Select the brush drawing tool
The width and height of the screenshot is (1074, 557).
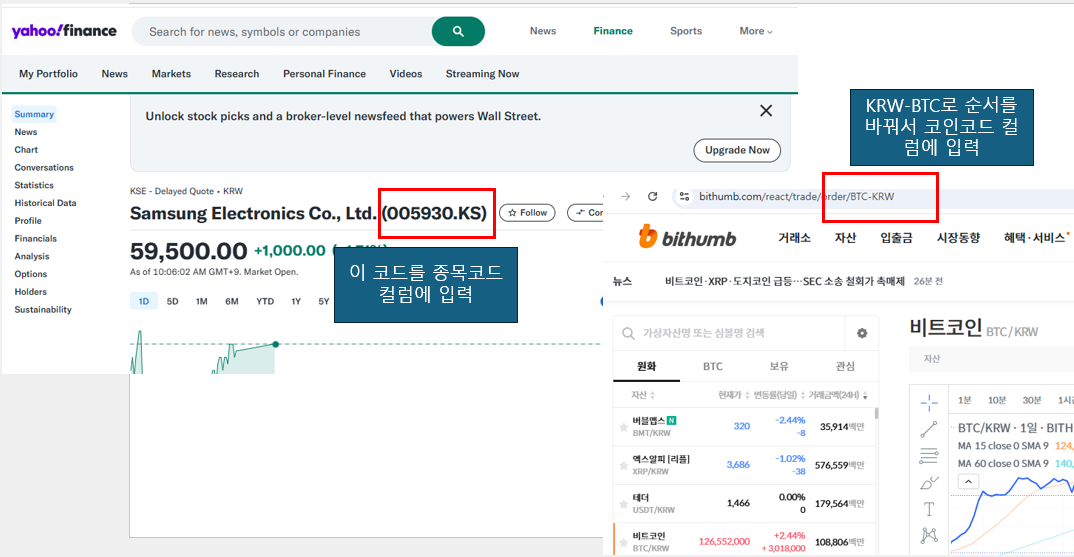929,482
